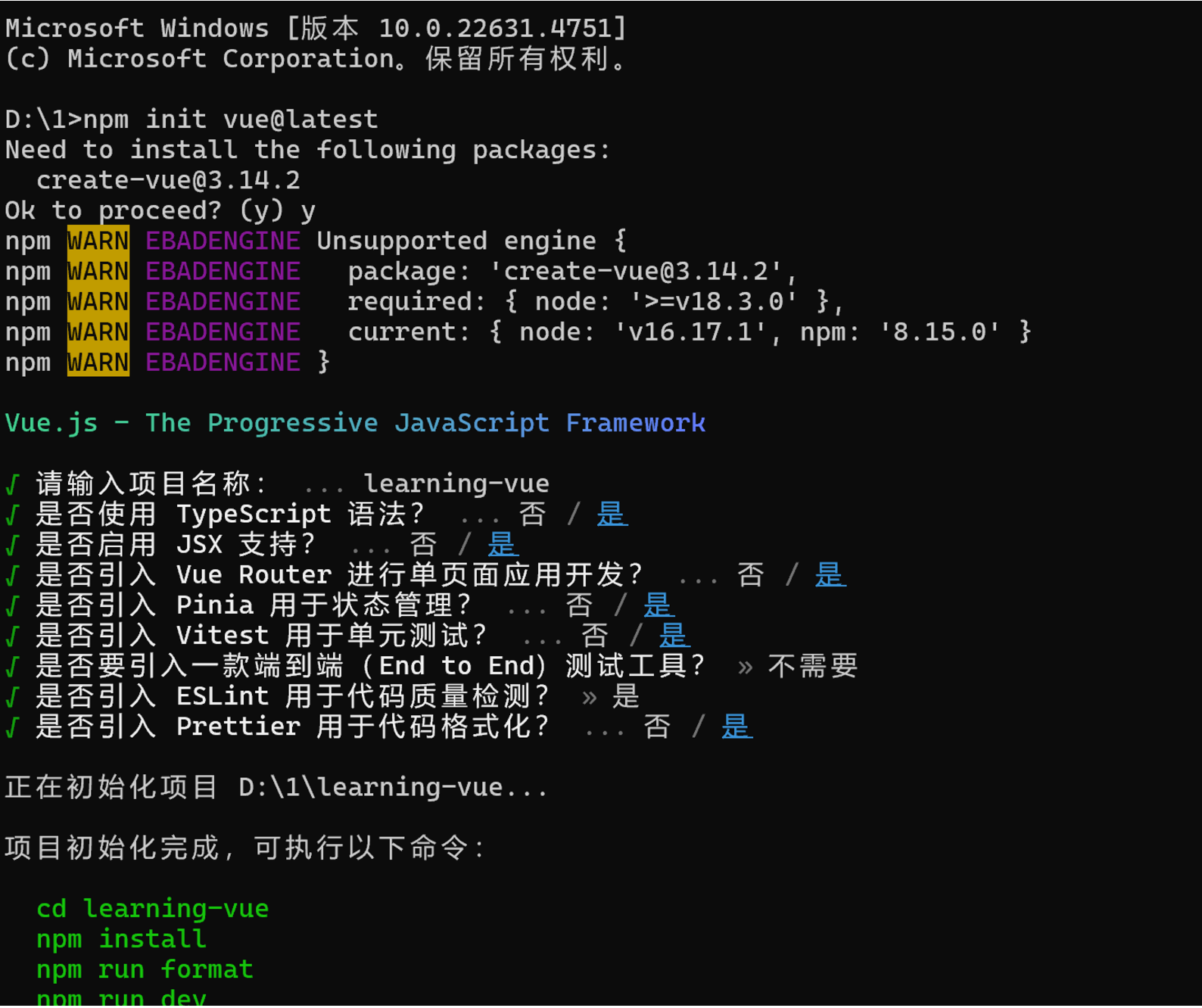Click the checkmark before the JSX question

pos(12,545)
